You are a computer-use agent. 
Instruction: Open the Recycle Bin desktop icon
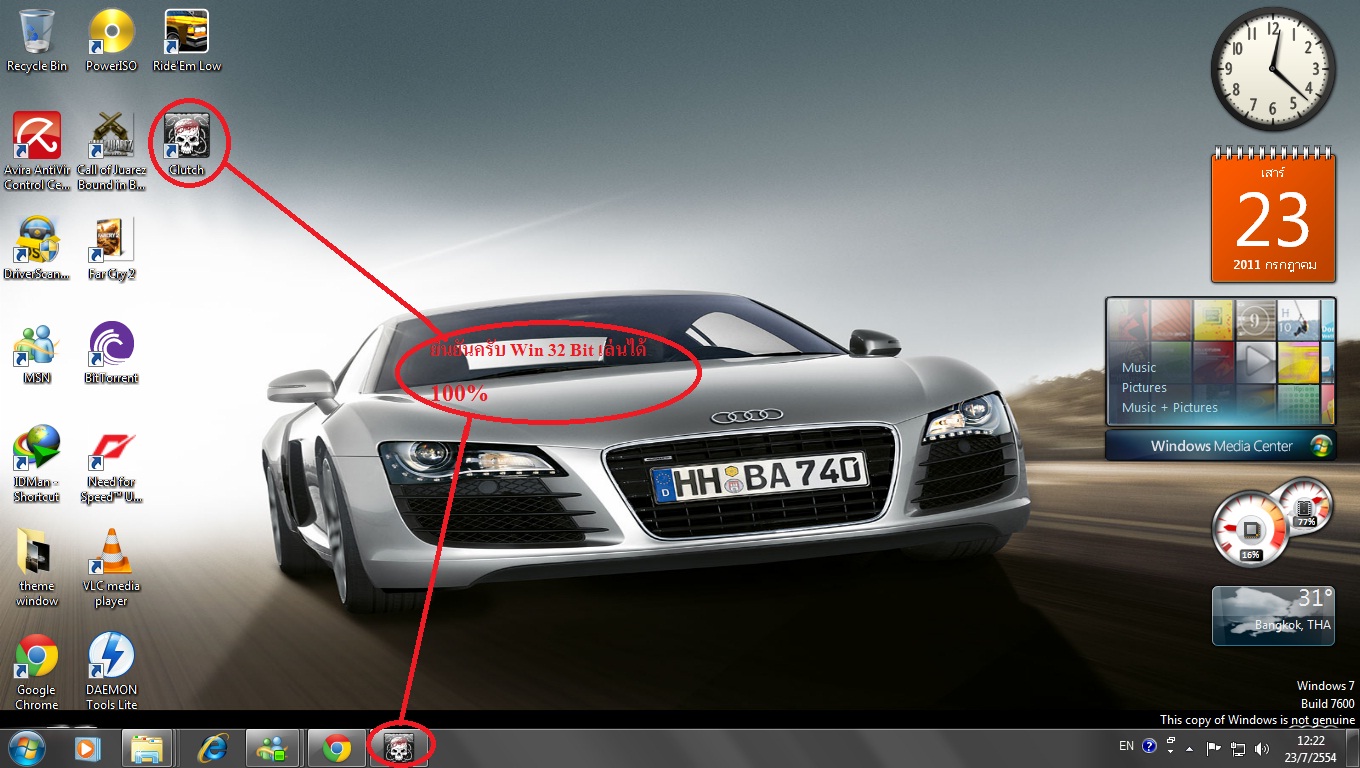click(x=37, y=40)
